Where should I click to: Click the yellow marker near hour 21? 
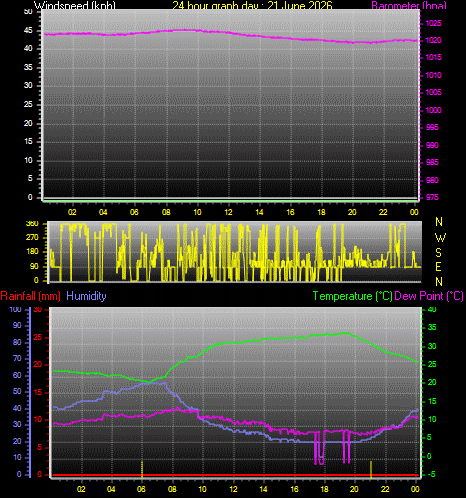coord(371,469)
